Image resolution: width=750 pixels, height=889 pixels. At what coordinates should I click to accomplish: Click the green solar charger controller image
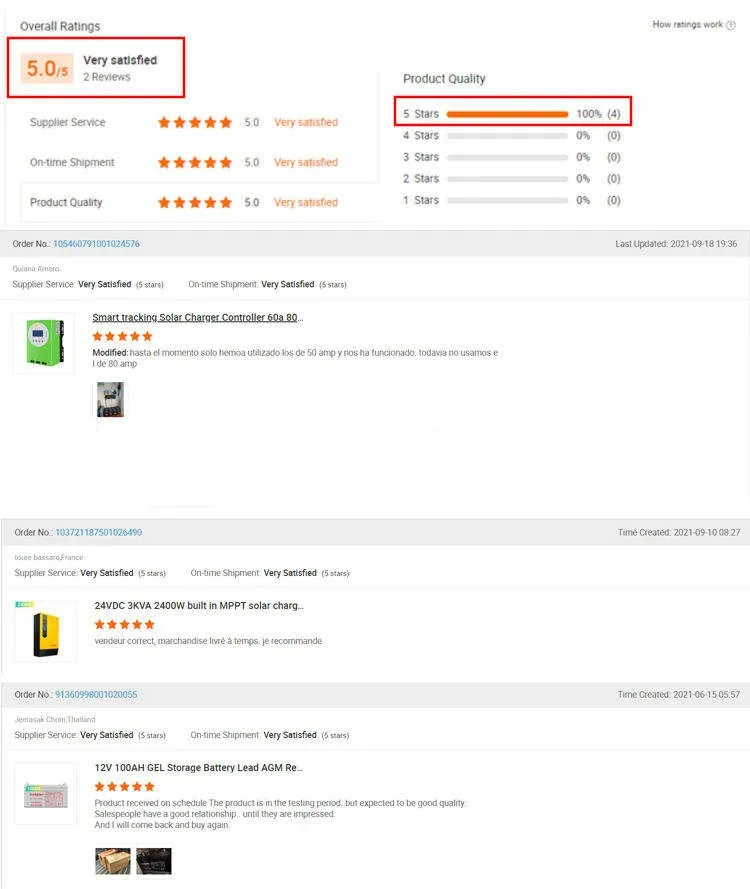pyautogui.click(x=44, y=343)
